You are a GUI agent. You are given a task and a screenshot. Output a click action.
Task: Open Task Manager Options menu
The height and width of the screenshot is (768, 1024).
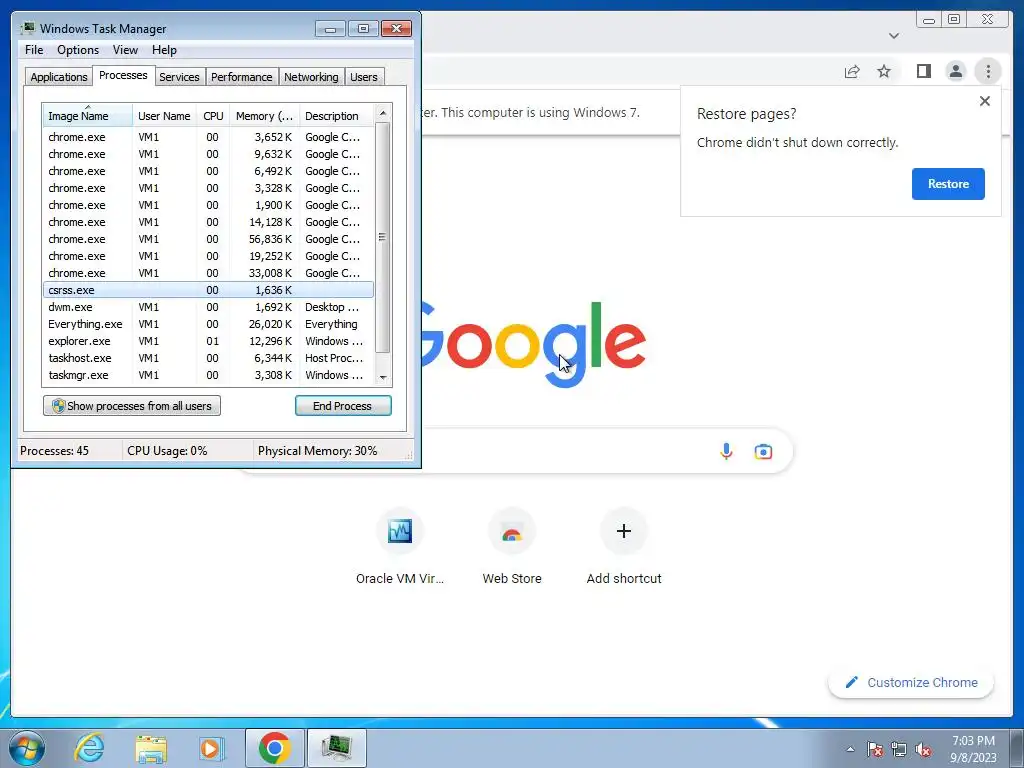click(78, 50)
